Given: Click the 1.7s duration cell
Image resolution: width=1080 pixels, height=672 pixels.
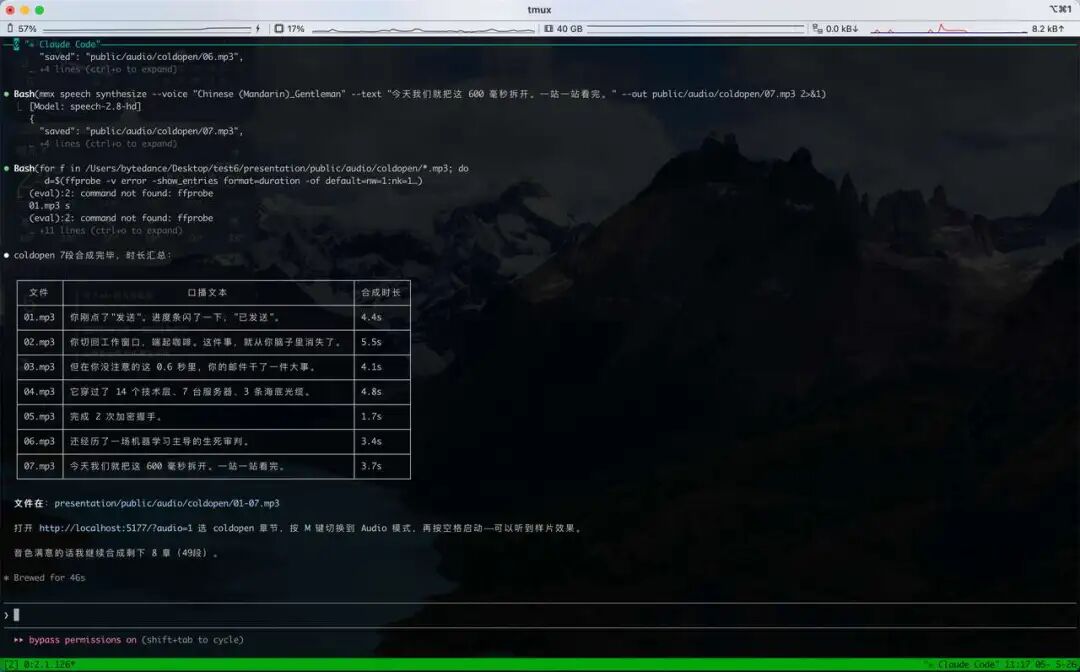Looking at the screenshot, I should point(382,417).
